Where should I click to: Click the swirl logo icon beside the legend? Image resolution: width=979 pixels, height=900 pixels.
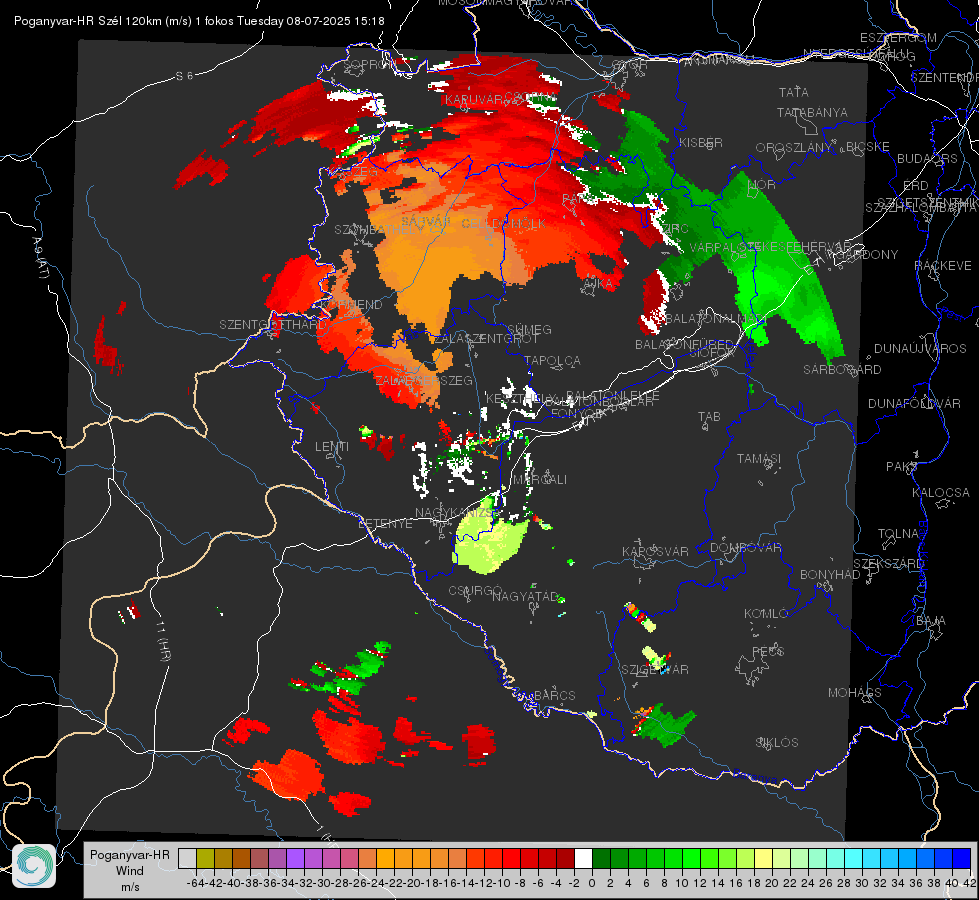pos(34,866)
